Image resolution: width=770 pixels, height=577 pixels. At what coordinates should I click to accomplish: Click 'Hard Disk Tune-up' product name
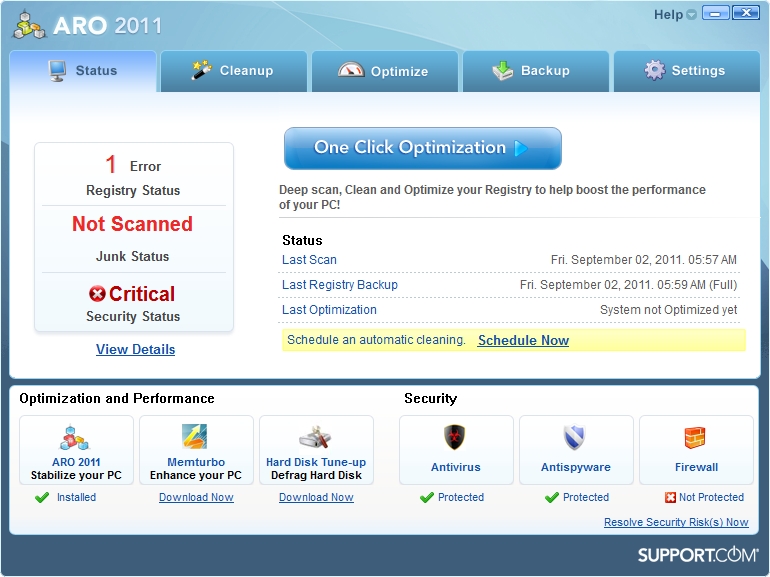[316, 462]
